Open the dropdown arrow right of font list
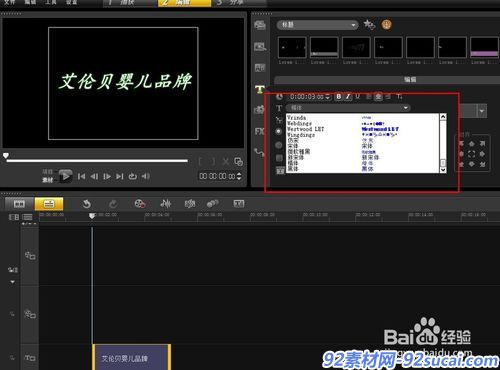Screen dimensions: 500x370 [x=482, y=111]
